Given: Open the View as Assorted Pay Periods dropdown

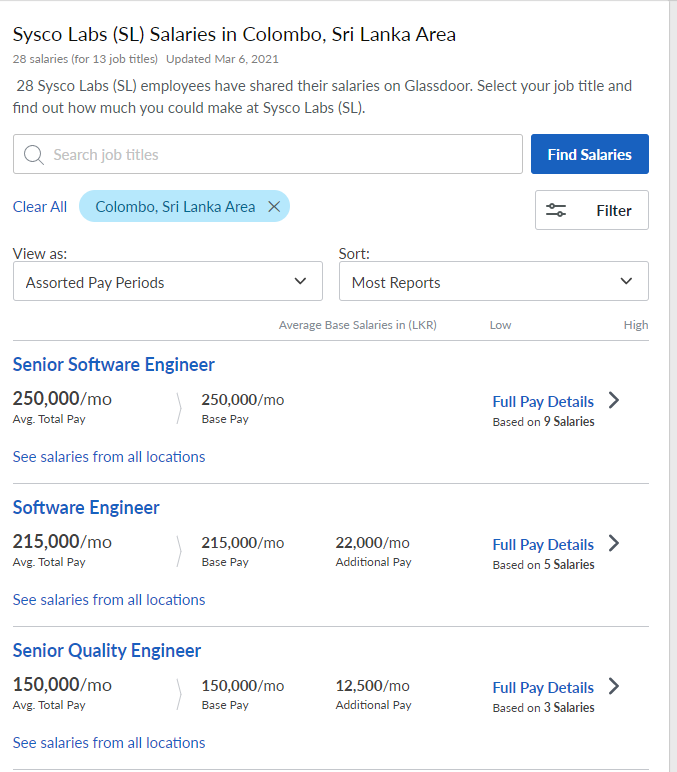Looking at the screenshot, I should [x=168, y=281].
